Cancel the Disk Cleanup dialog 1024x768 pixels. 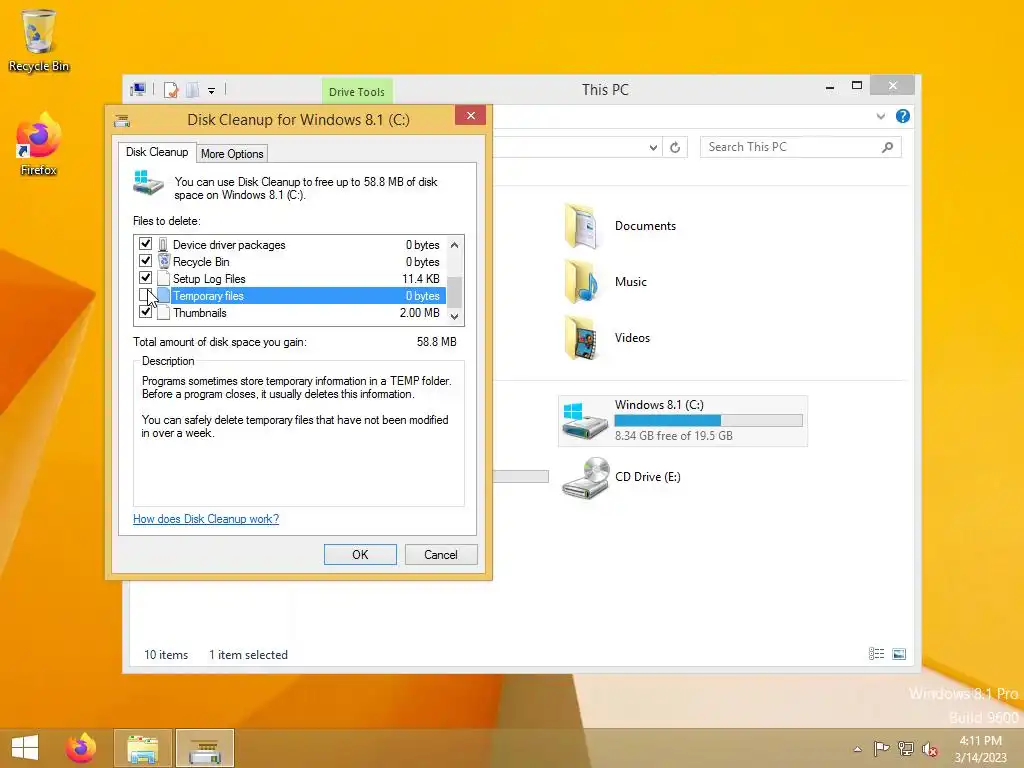click(x=441, y=554)
